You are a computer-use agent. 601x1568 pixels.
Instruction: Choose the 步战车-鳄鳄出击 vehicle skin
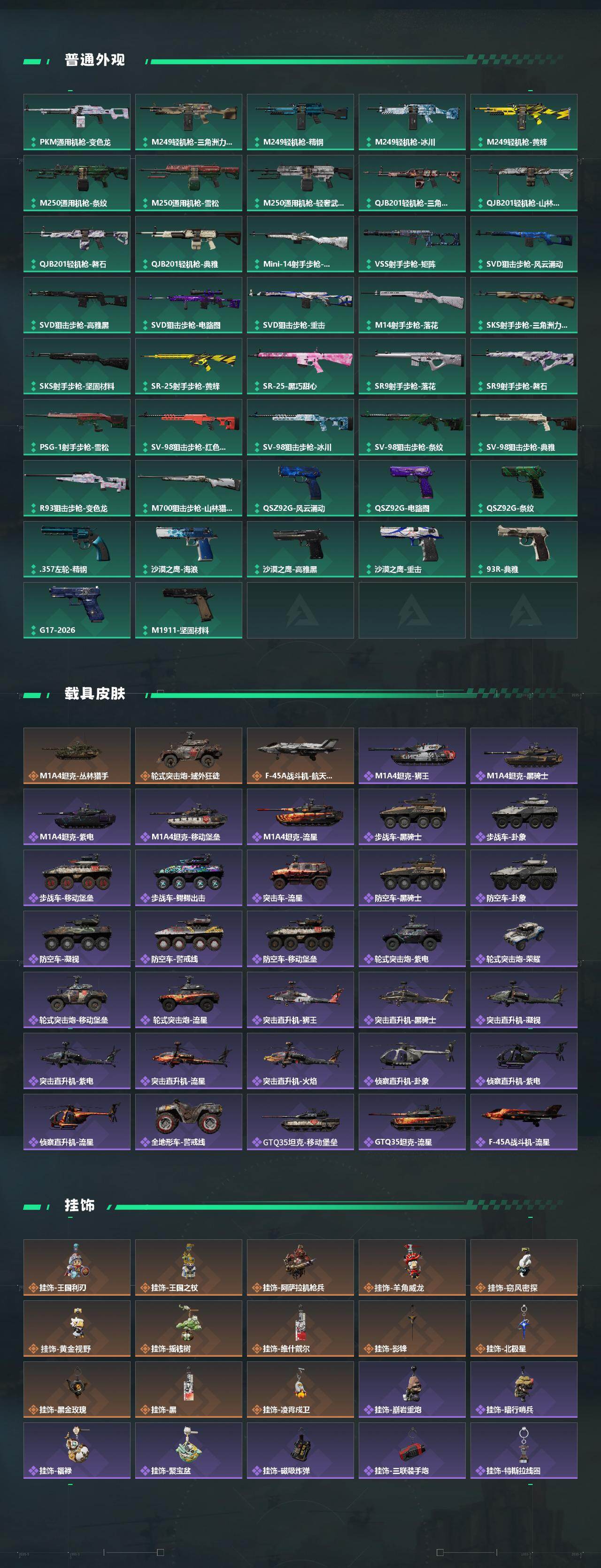[189, 878]
